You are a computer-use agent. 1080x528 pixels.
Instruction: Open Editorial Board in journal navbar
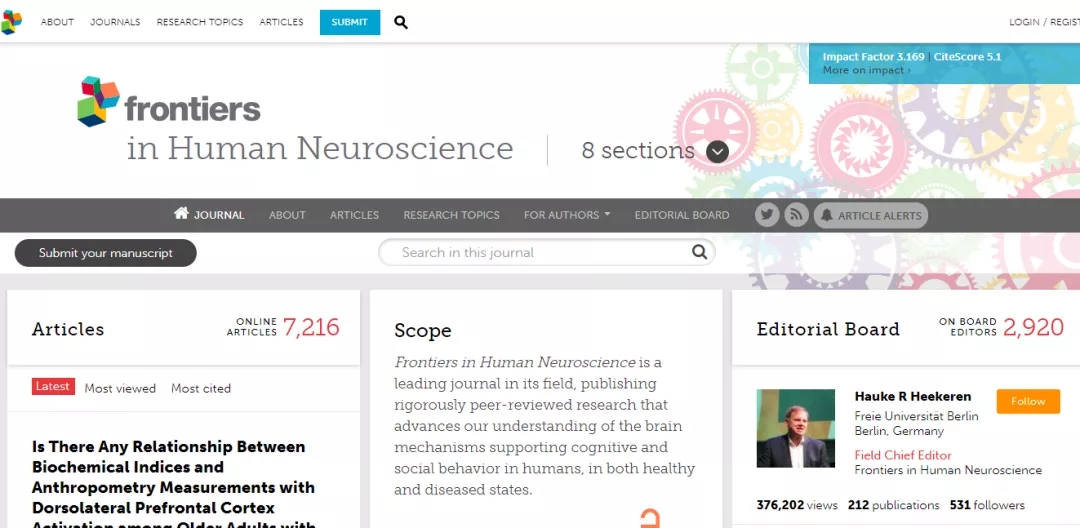[682, 215]
